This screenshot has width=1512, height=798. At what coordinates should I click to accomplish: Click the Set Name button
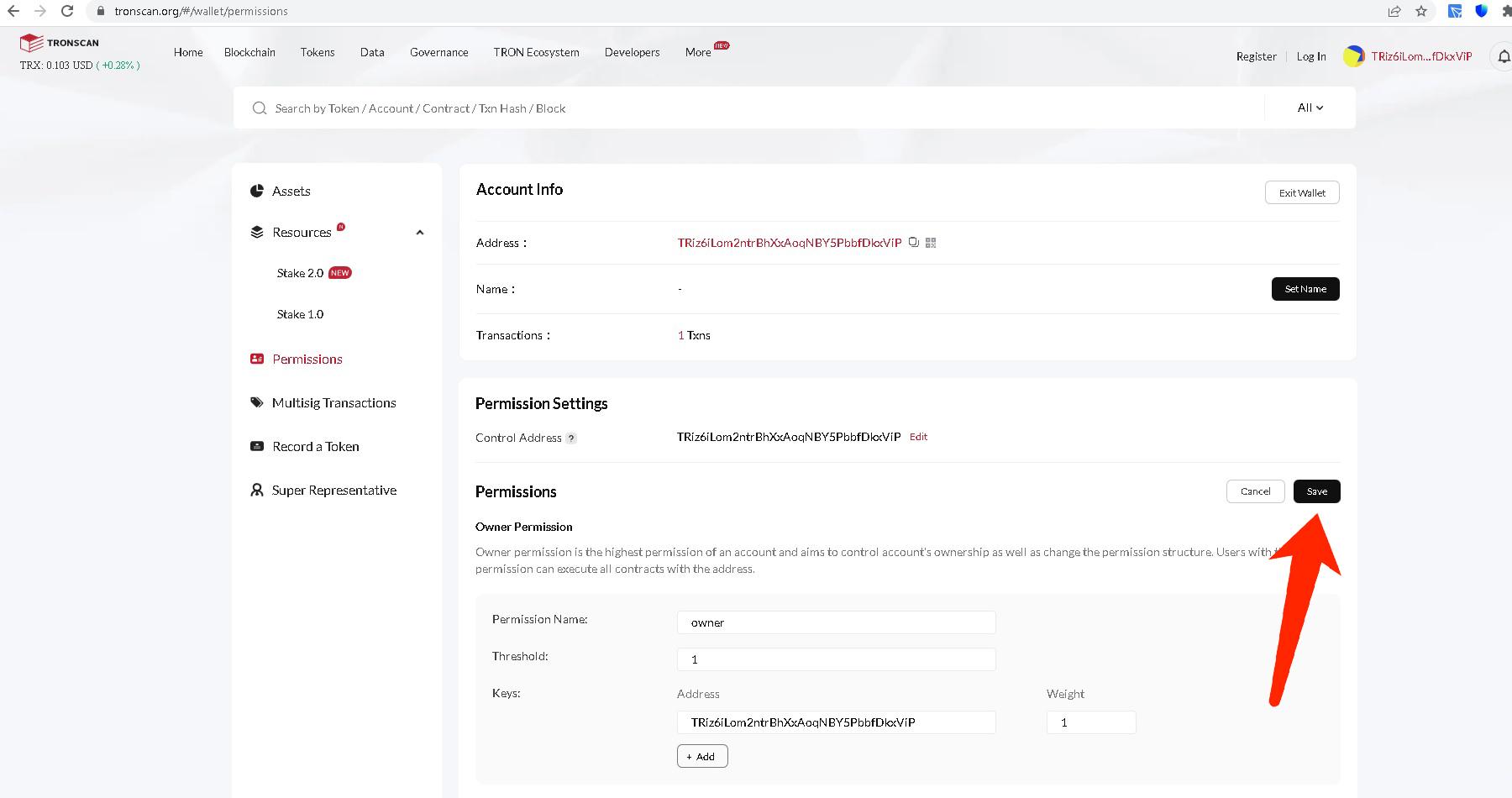point(1305,289)
